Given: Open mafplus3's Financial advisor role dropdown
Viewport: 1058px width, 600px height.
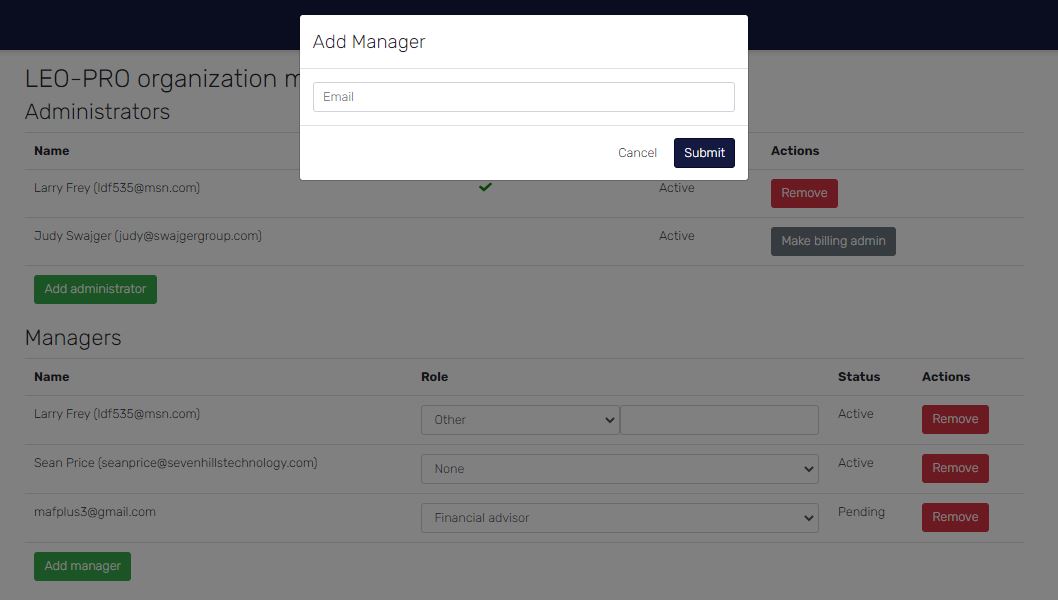Looking at the screenshot, I should (x=620, y=517).
